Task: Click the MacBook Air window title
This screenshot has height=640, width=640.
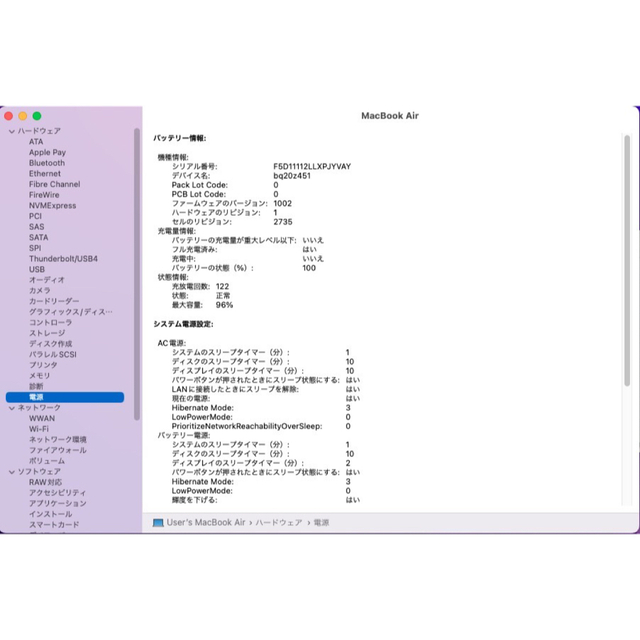Action: 390,116
